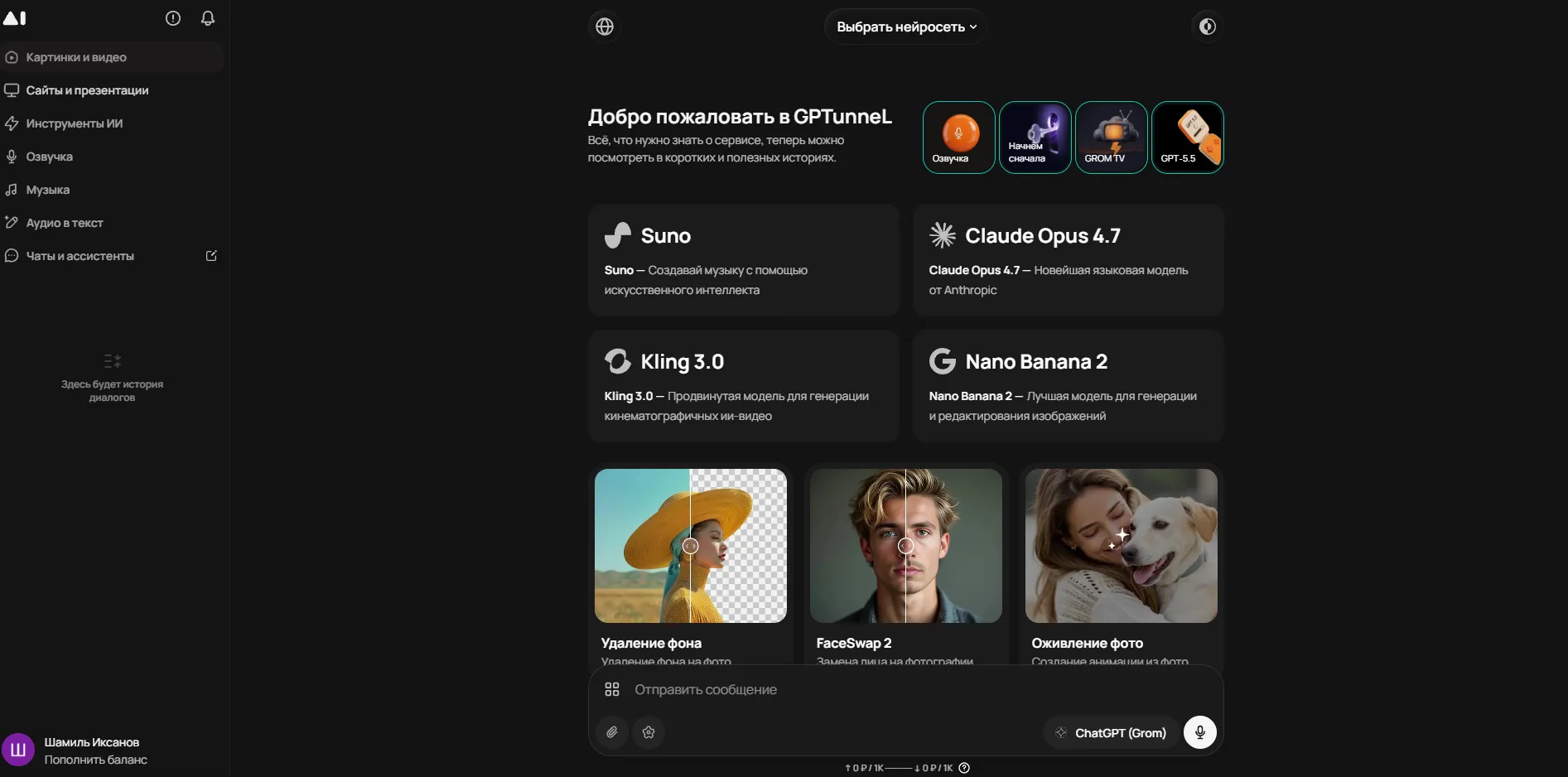Click the GPTunnel logo in sidebar
Viewport: 1568px width, 777px height.
pos(15,18)
